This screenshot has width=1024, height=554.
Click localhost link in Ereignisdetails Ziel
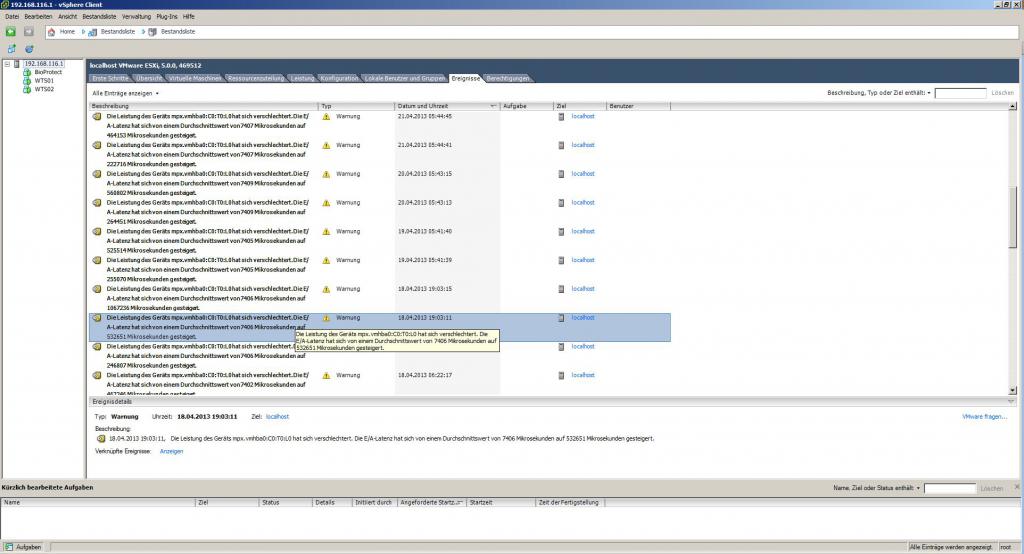277,417
